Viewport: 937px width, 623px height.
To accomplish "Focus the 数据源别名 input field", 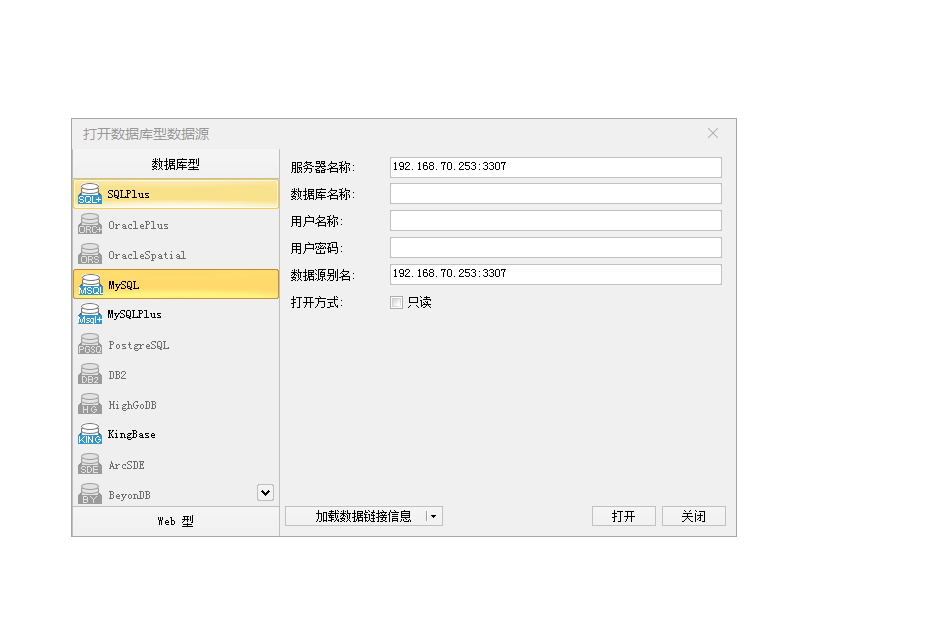I will (556, 274).
